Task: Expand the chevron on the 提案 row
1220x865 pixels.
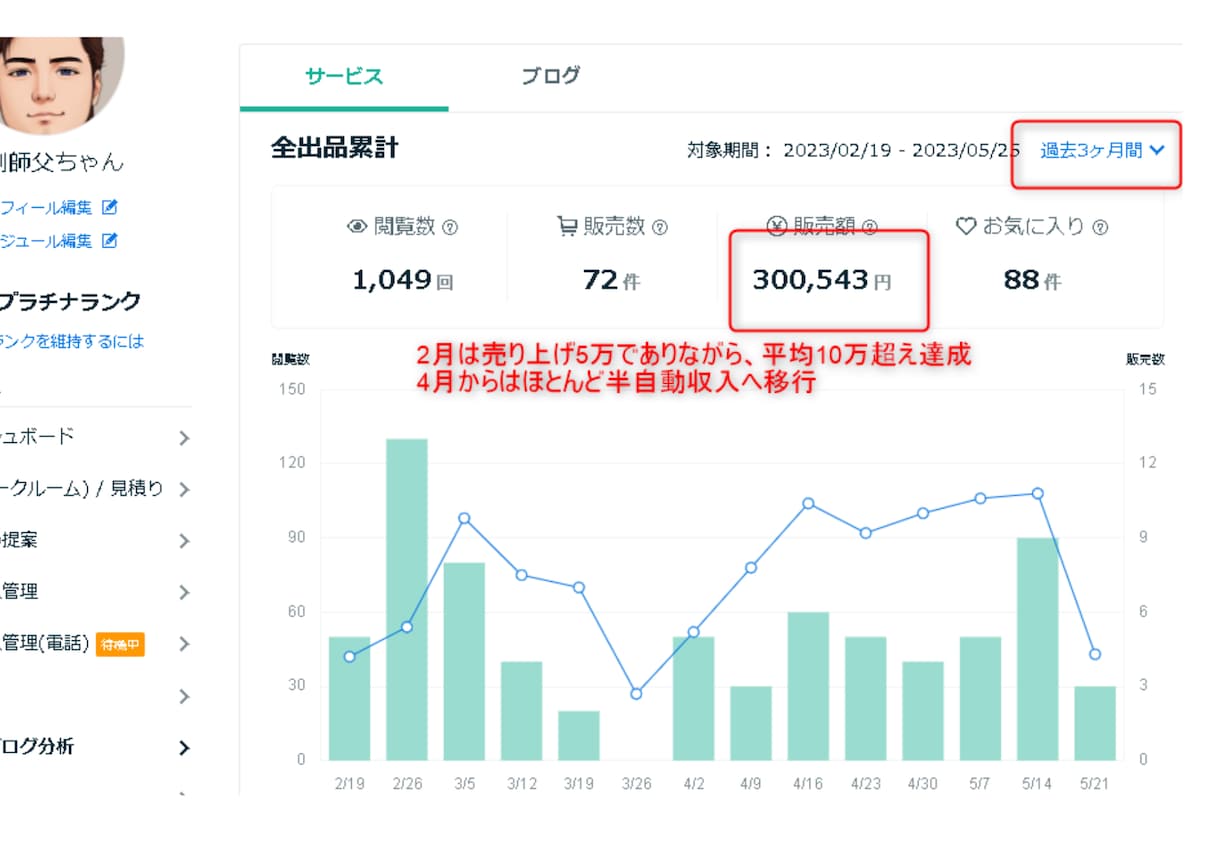Action: pos(184,541)
